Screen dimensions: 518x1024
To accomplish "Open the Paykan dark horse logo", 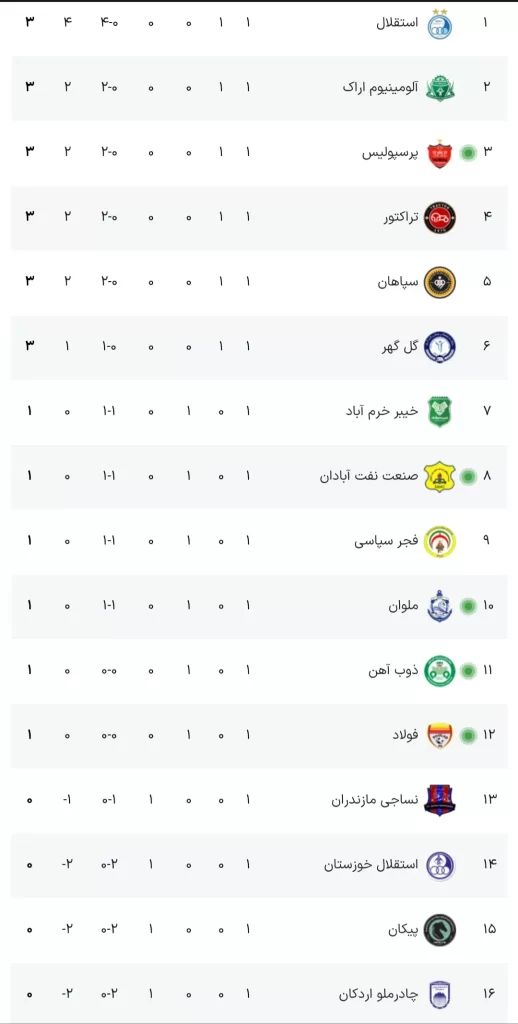I will click(x=440, y=930).
